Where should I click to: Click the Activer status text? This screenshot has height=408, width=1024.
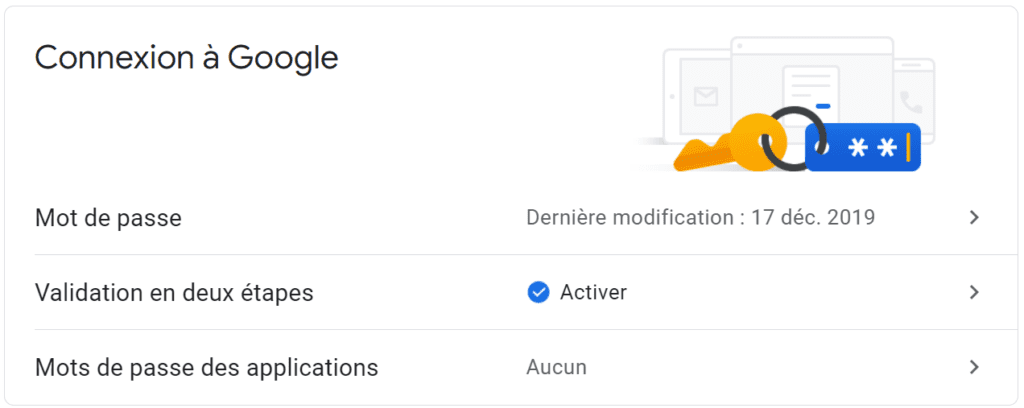tap(594, 292)
